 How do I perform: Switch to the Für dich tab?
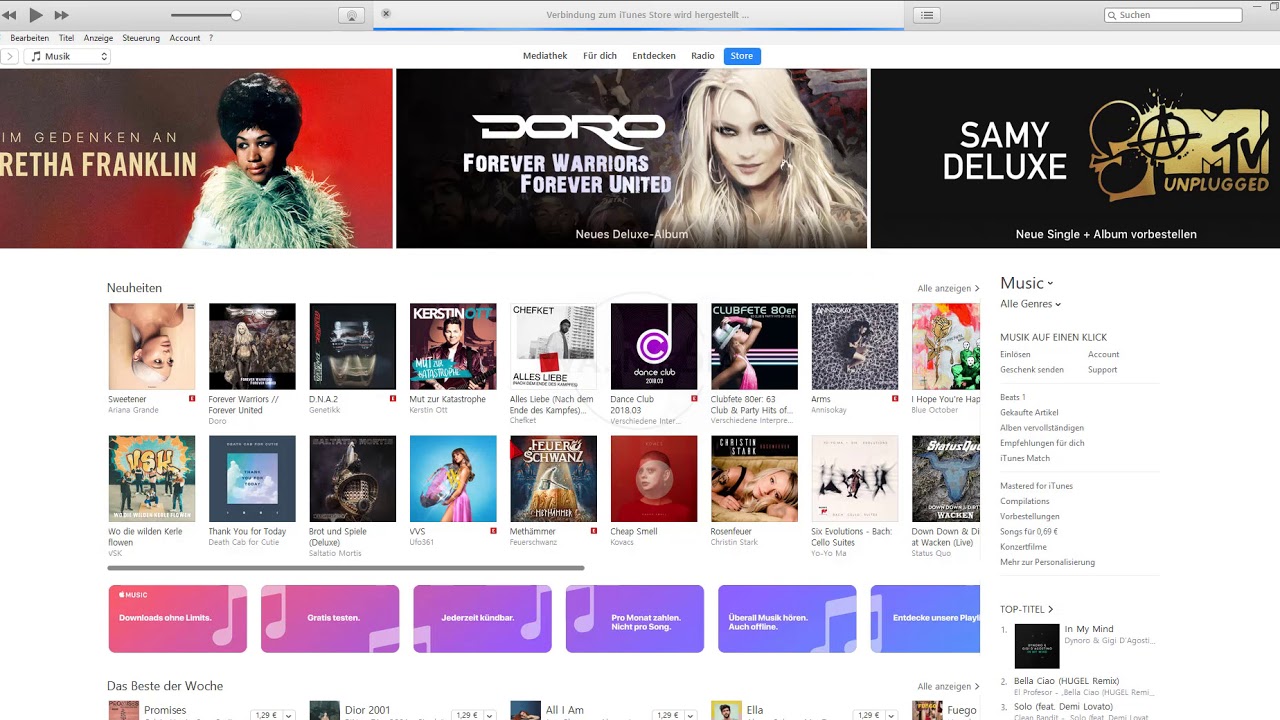(x=600, y=56)
